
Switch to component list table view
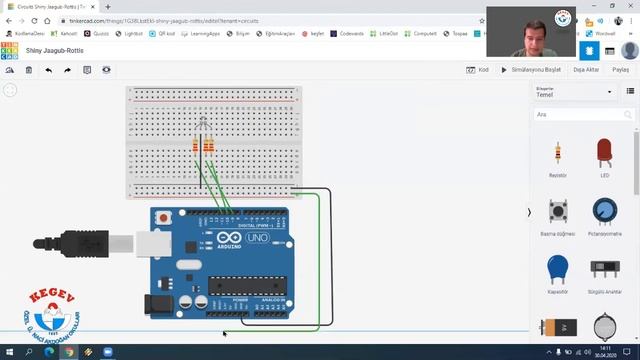(609, 51)
